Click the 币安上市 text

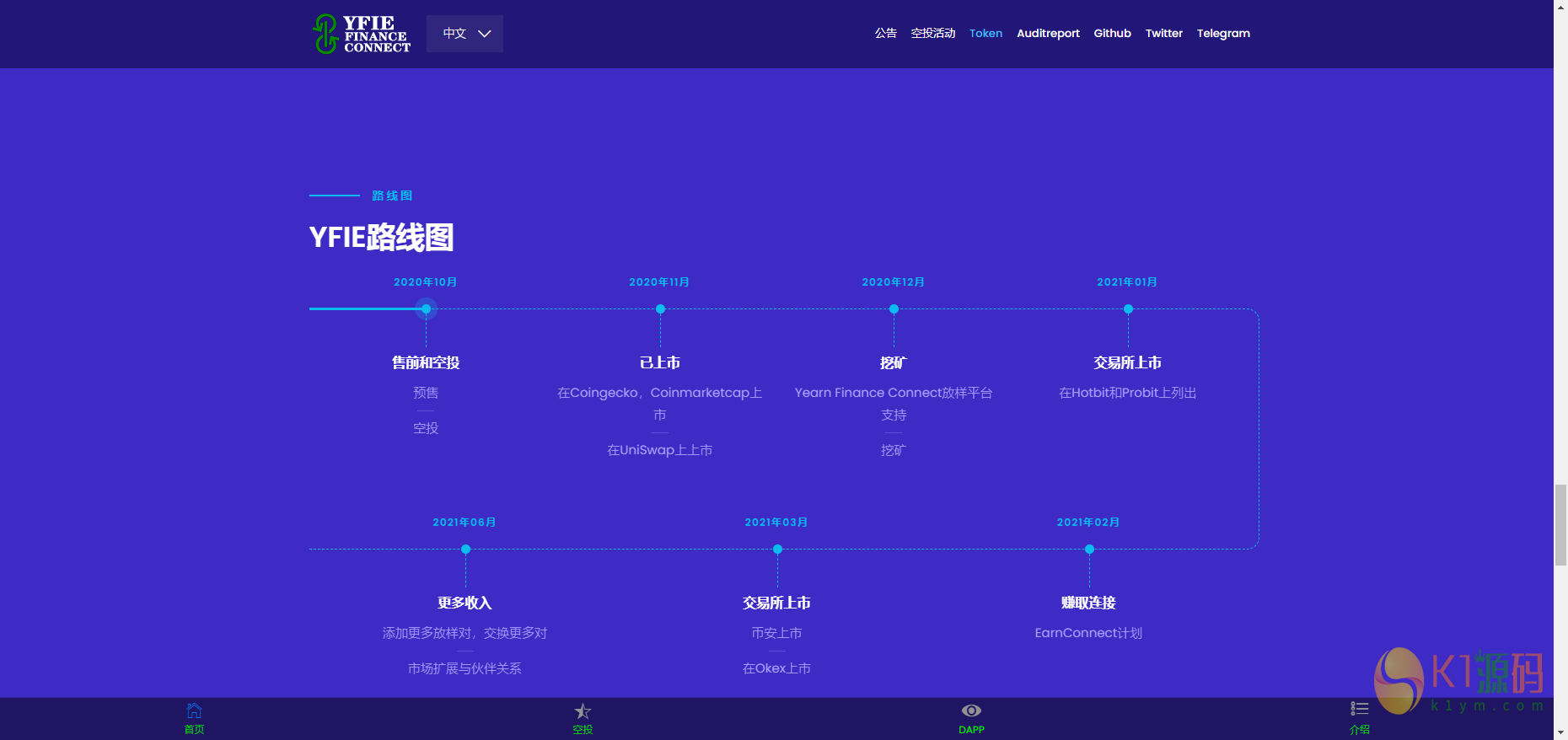[x=776, y=633]
